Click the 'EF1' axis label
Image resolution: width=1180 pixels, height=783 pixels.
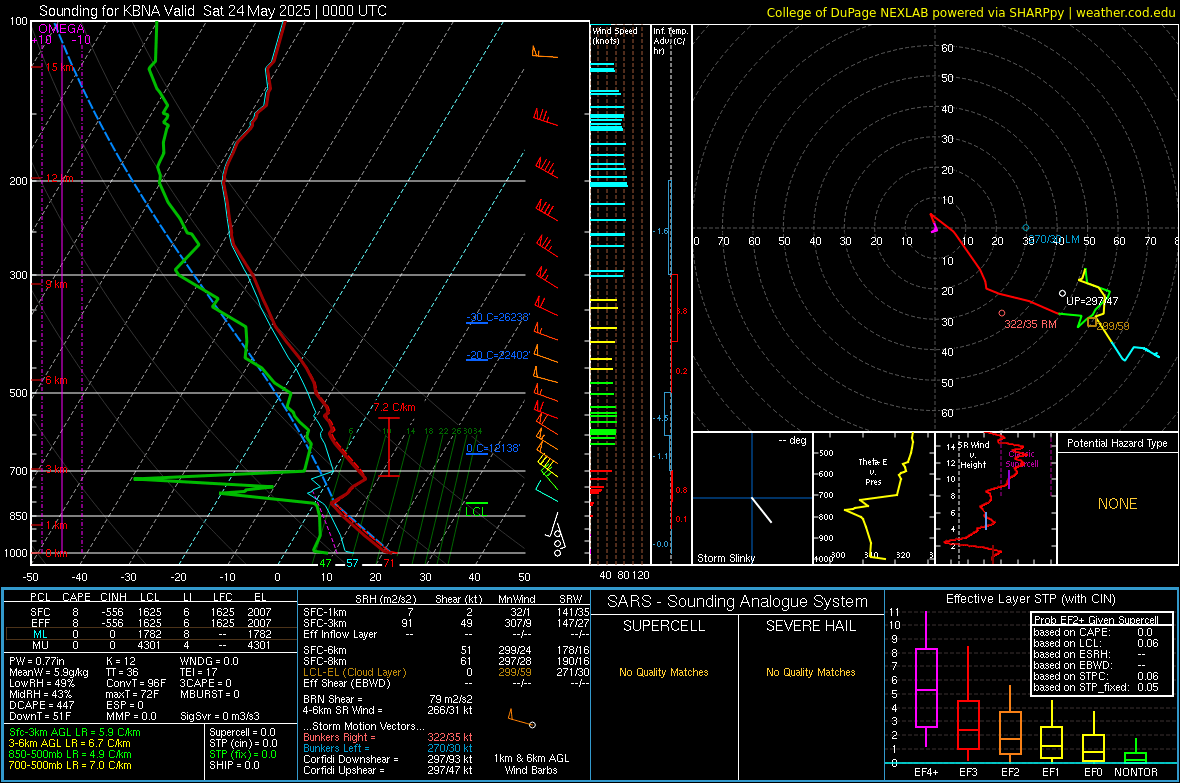tap(1051, 772)
